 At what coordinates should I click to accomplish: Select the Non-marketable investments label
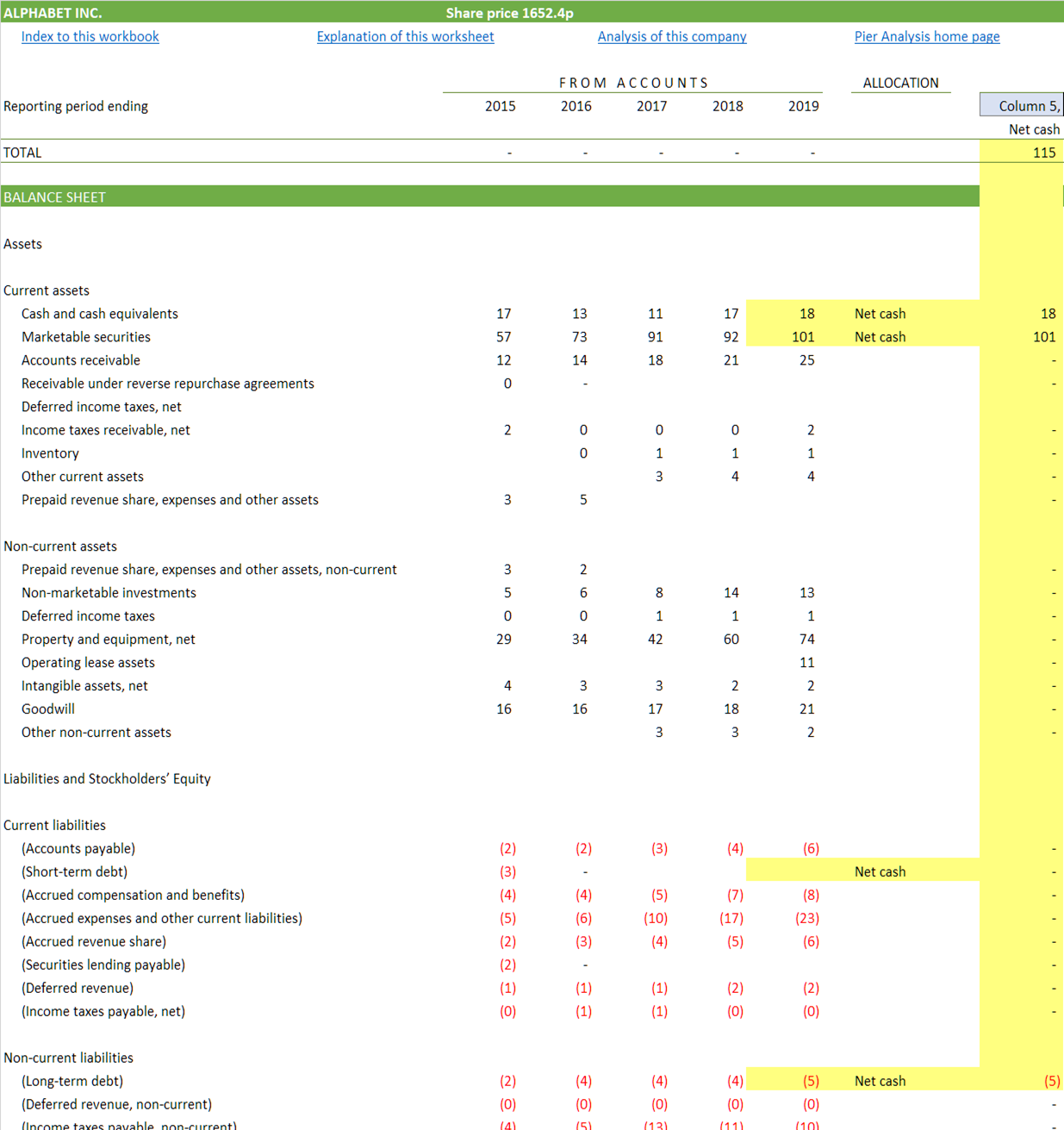tap(109, 593)
